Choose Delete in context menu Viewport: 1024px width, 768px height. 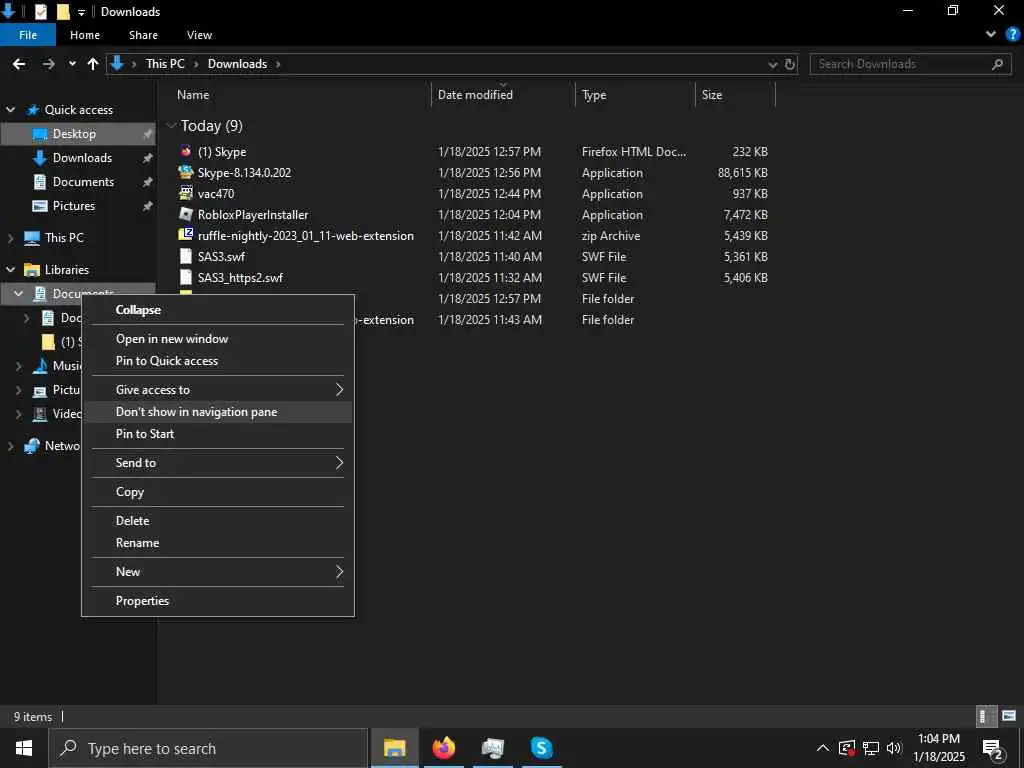click(217, 521)
